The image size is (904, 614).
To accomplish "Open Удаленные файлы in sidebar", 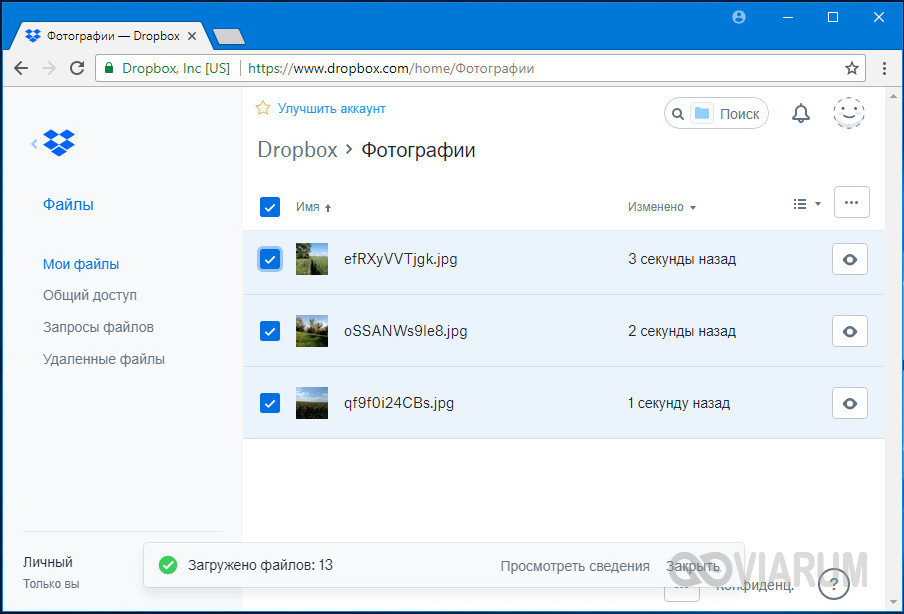I will [x=104, y=359].
